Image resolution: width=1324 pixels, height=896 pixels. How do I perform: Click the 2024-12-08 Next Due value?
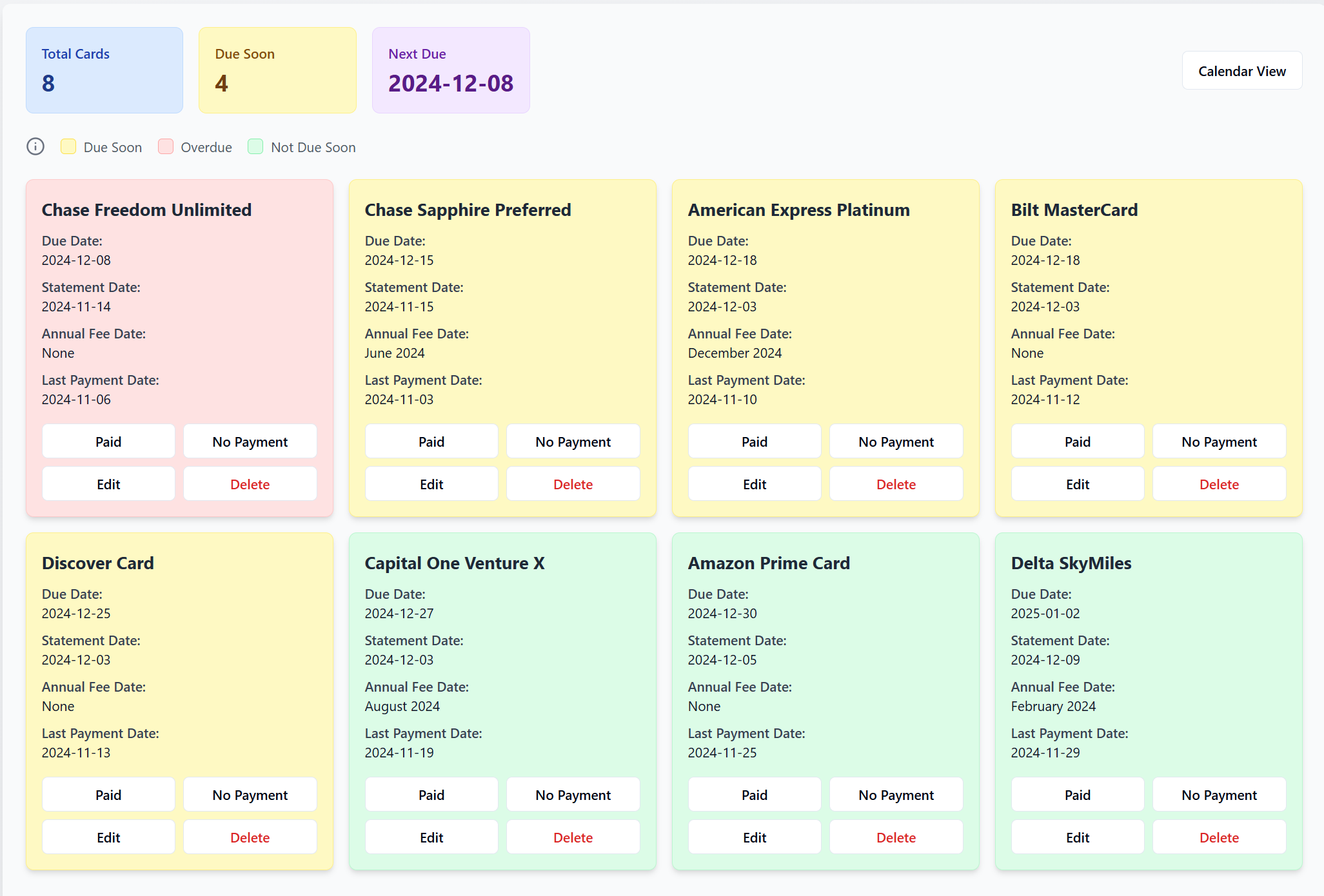[x=451, y=83]
